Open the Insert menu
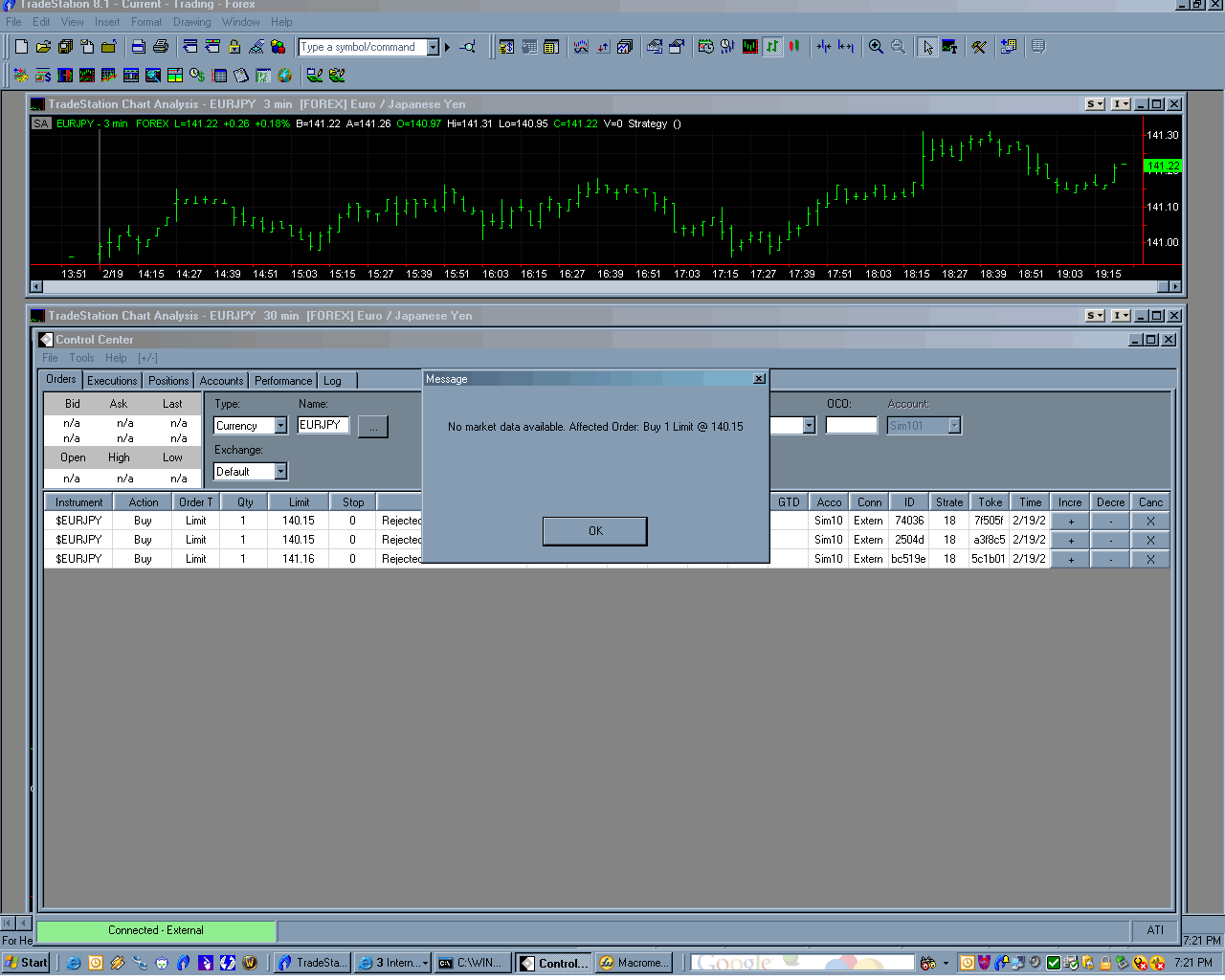Viewport: 1225px width, 980px height. tap(107, 22)
